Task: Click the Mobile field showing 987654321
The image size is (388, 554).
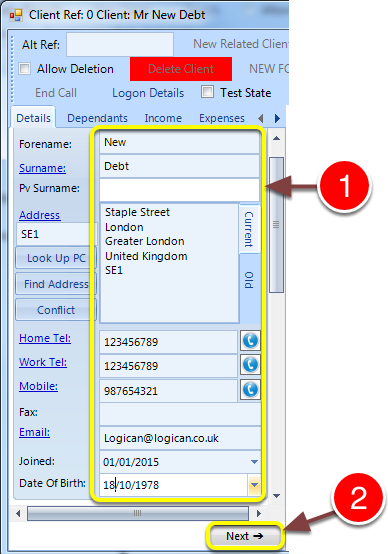Action: [x=168, y=391]
